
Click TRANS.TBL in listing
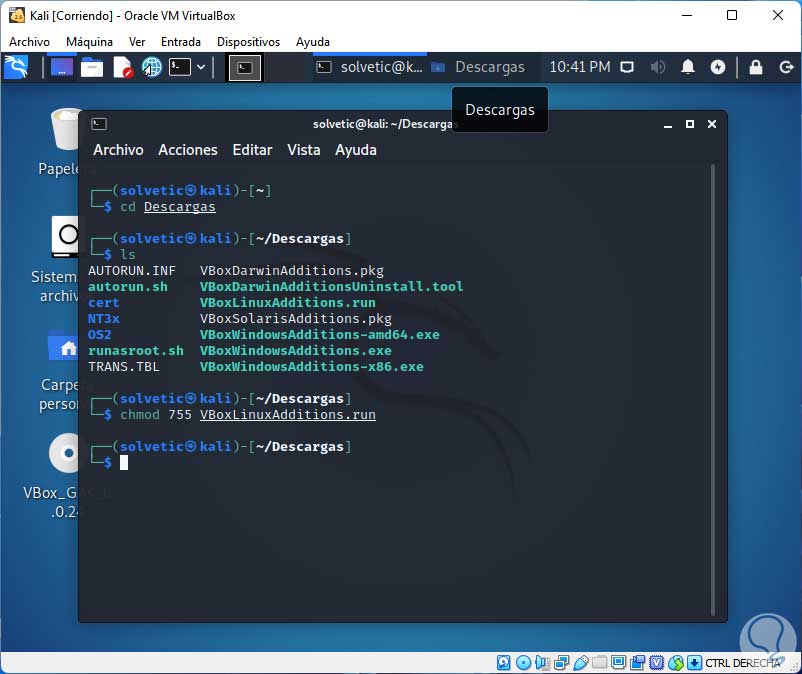coord(124,367)
